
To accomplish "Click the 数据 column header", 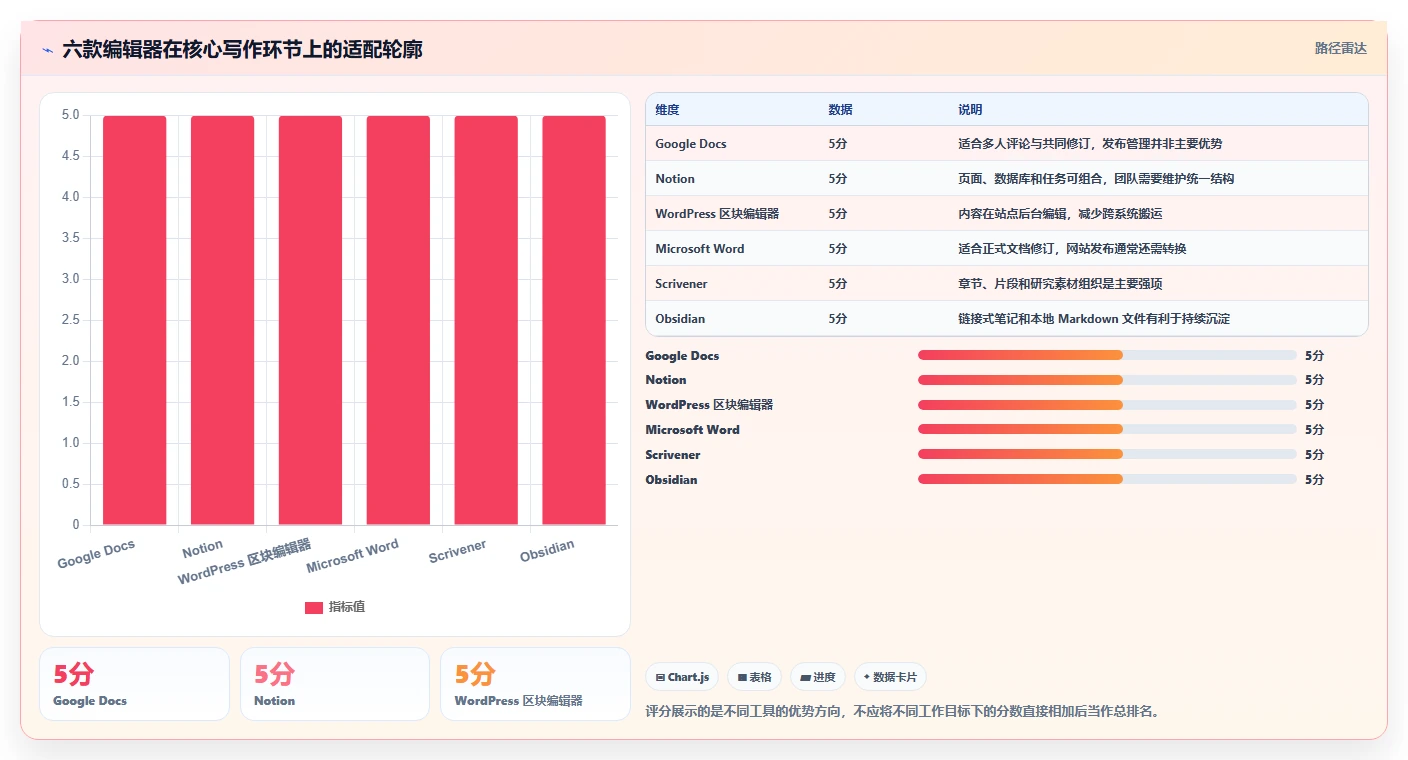I will pyautogui.click(x=841, y=110).
